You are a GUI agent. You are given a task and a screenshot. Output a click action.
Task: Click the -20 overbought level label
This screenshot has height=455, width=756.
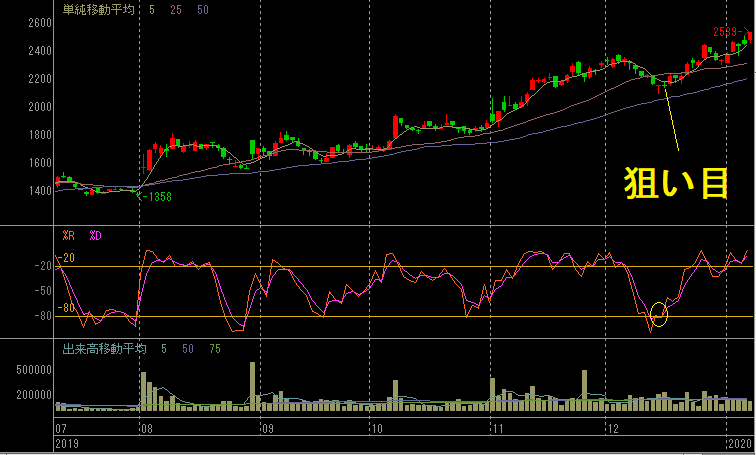point(67,258)
